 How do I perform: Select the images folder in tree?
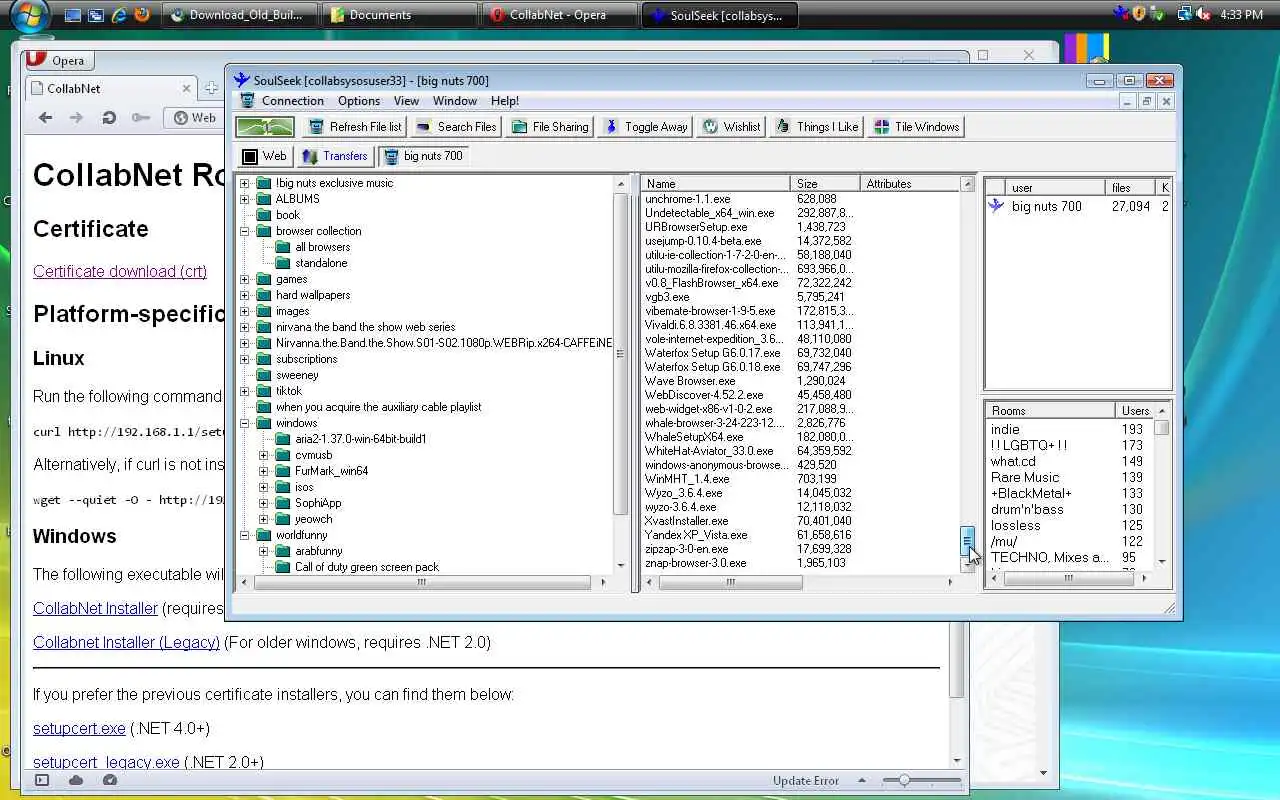click(293, 311)
